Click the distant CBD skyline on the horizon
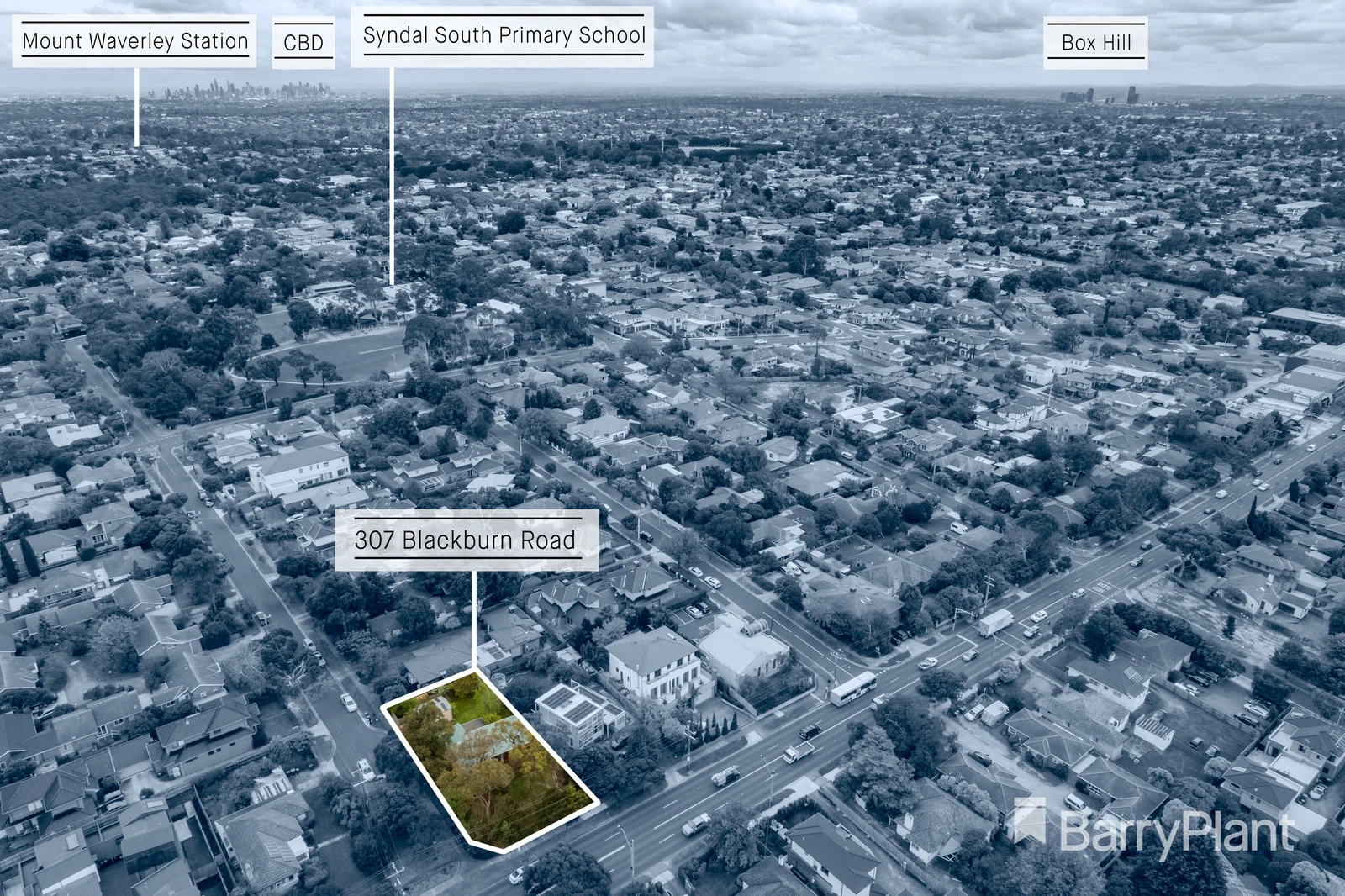 244,89
